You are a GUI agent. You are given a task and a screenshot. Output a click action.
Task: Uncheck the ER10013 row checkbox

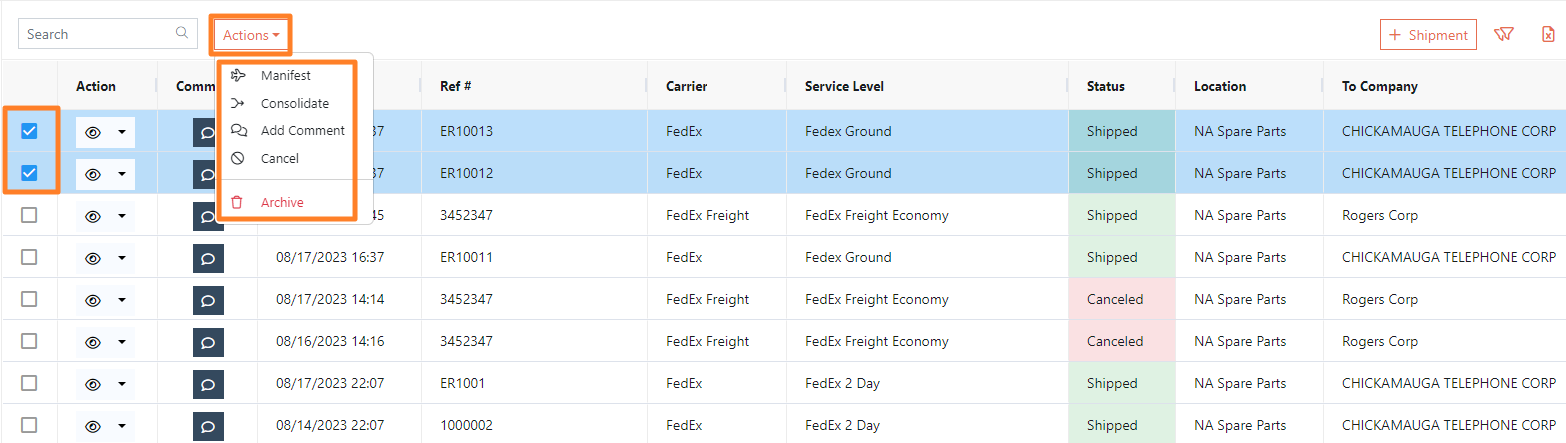click(29, 131)
